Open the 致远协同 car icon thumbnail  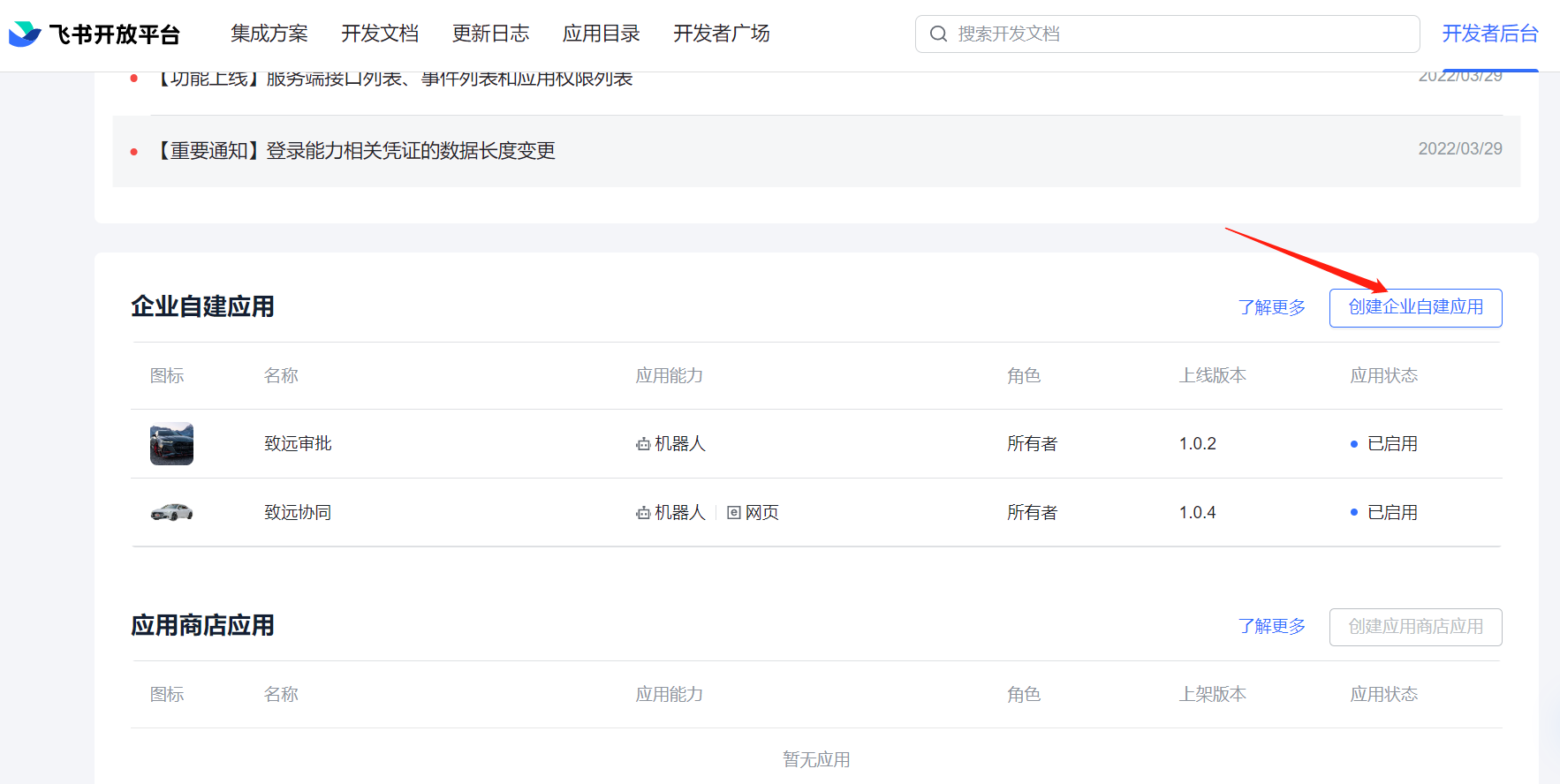pyautogui.click(x=171, y=512)
